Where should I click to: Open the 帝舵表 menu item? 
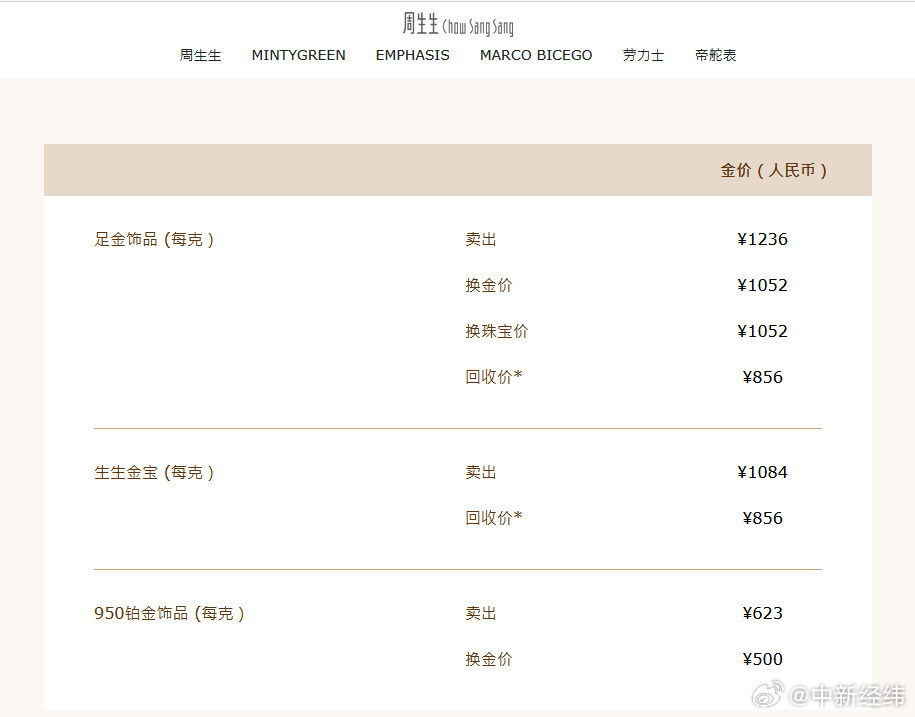pyautogui.click(x=715, y=55)
